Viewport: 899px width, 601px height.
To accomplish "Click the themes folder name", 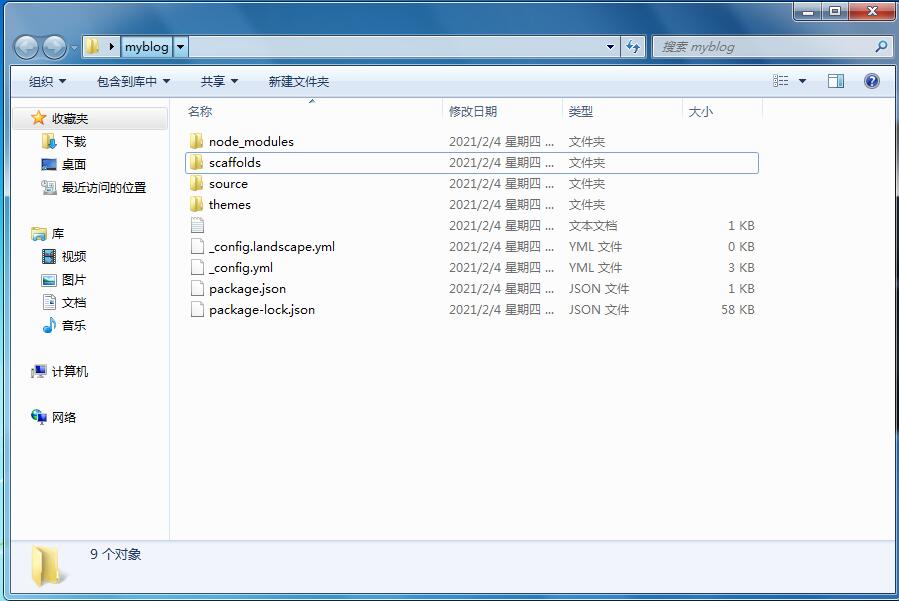I will click(x=230, y=204).
